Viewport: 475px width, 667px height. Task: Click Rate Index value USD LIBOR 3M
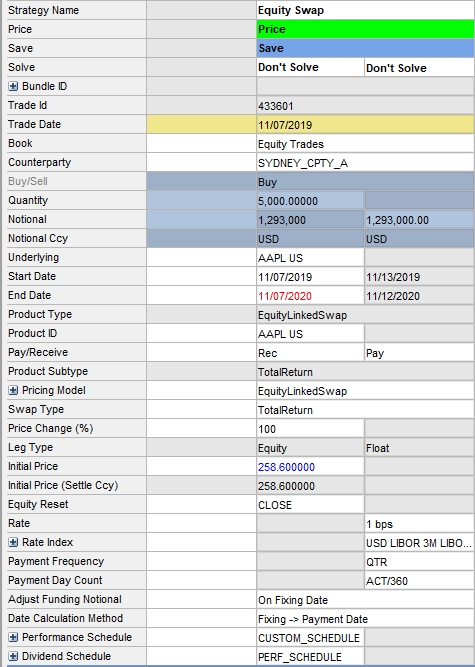[419, 542]
